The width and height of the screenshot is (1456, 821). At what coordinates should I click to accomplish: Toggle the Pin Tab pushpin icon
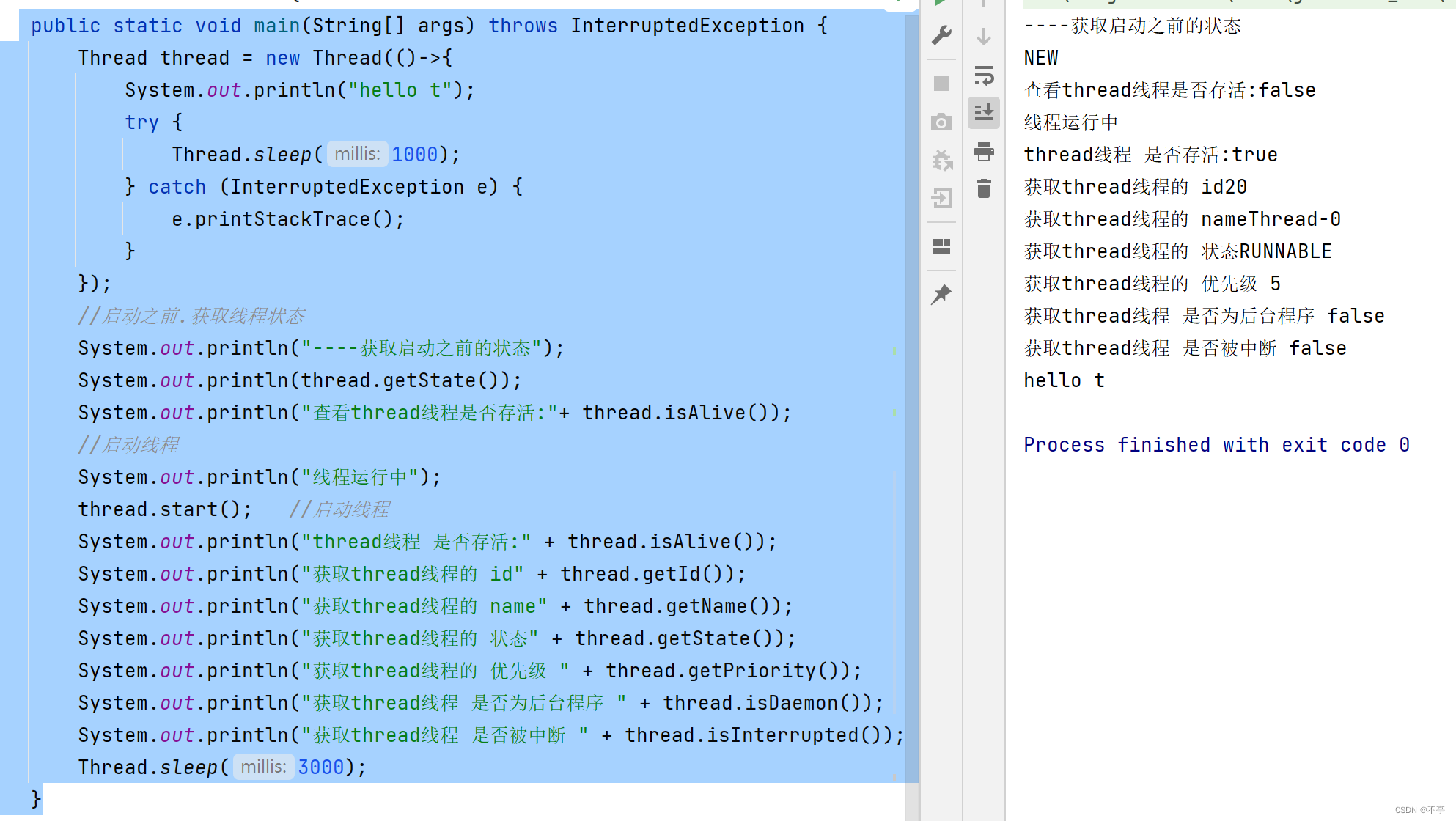point(941,295)
